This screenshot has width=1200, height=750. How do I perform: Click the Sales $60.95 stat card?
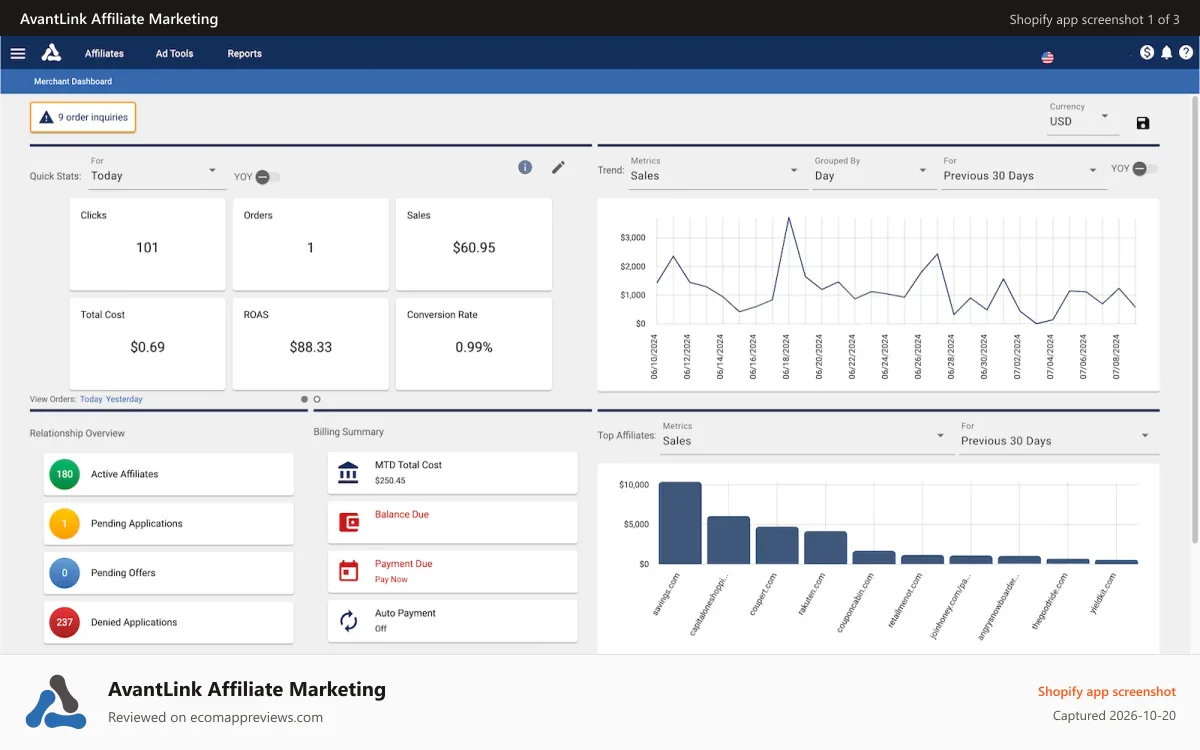(473, 244)
